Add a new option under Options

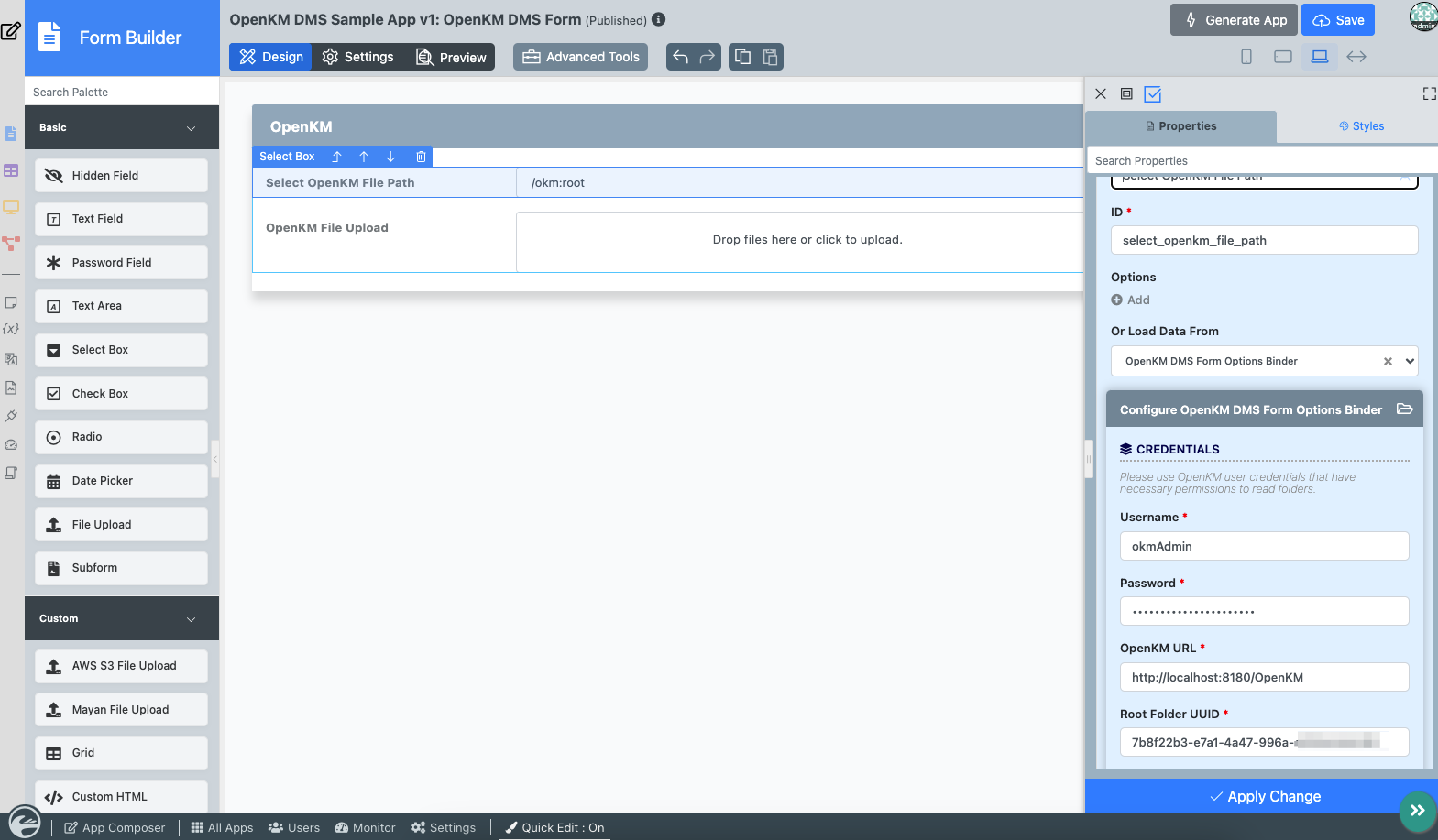click(x=1130, y=300)
